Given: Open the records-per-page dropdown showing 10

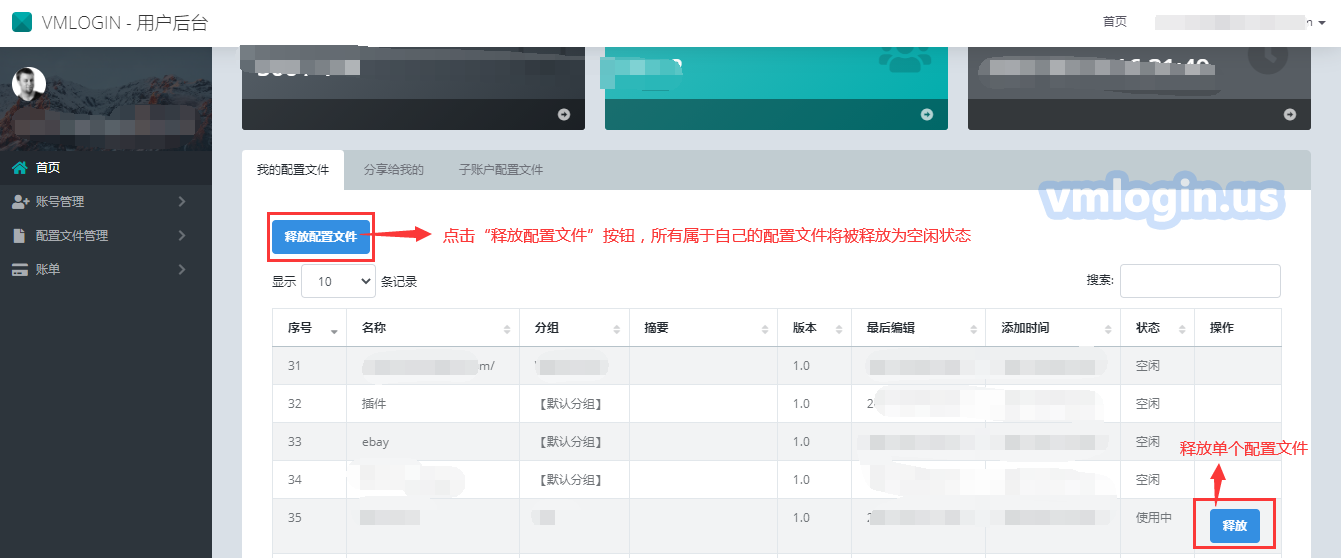Looking at the screenshot, I should coord(338,282).
